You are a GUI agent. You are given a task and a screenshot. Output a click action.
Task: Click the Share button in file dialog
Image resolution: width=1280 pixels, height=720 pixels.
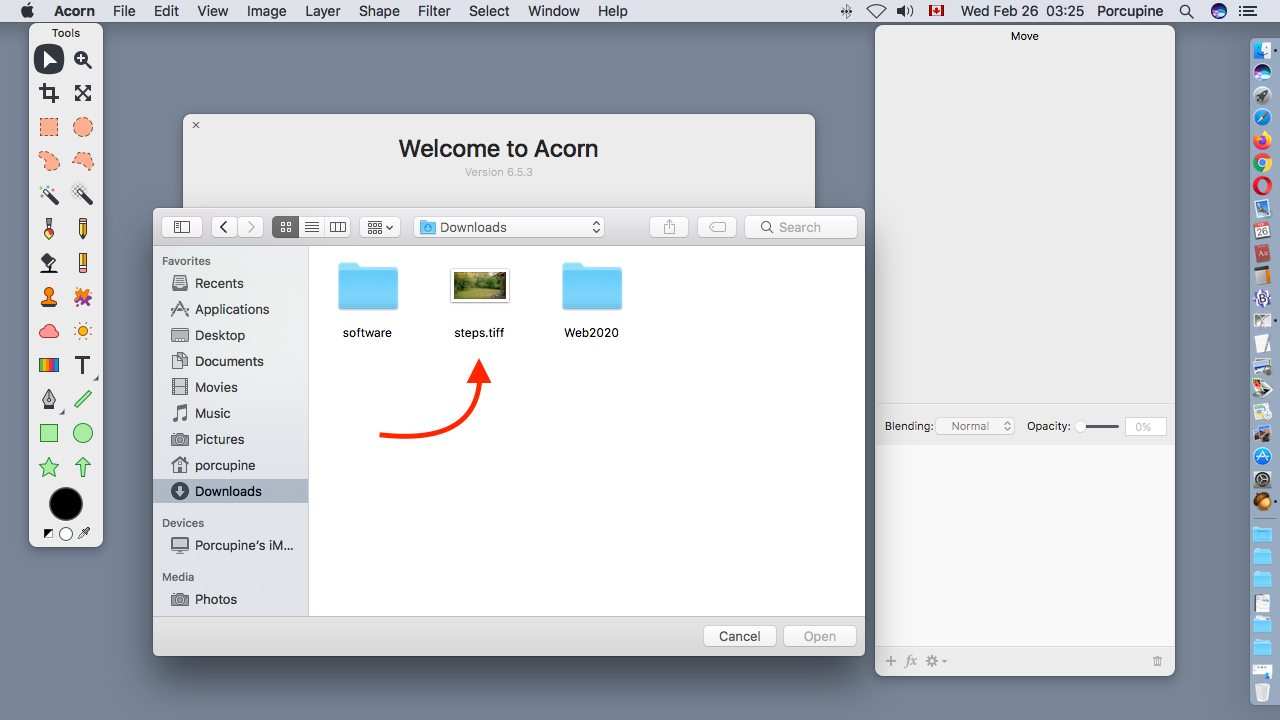point(669,227)
